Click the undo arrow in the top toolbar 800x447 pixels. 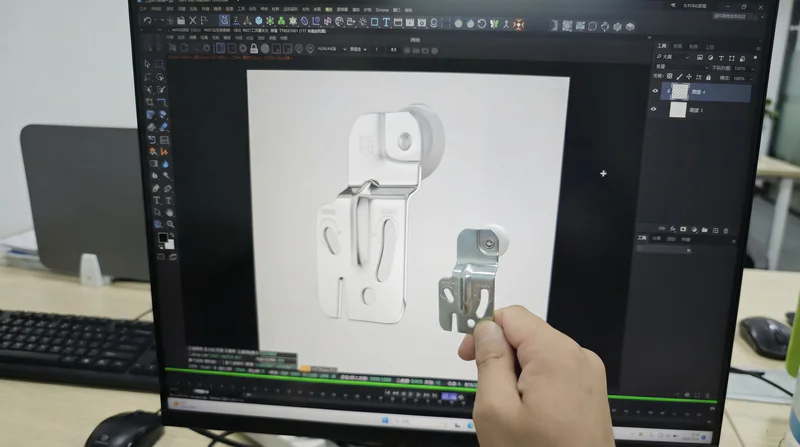point(147,20)
